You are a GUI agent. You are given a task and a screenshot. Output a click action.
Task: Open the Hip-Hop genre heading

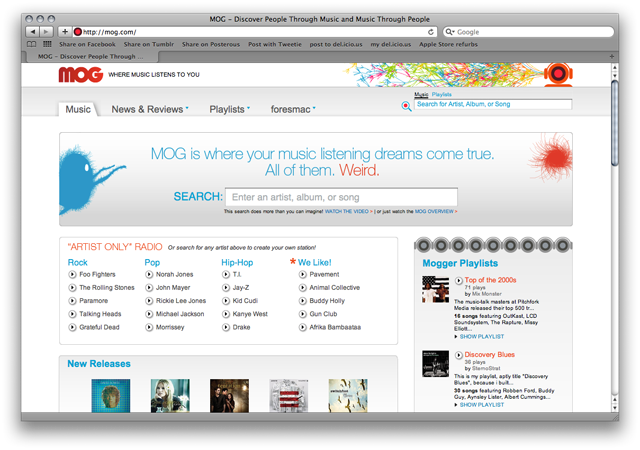coord(237,263)
